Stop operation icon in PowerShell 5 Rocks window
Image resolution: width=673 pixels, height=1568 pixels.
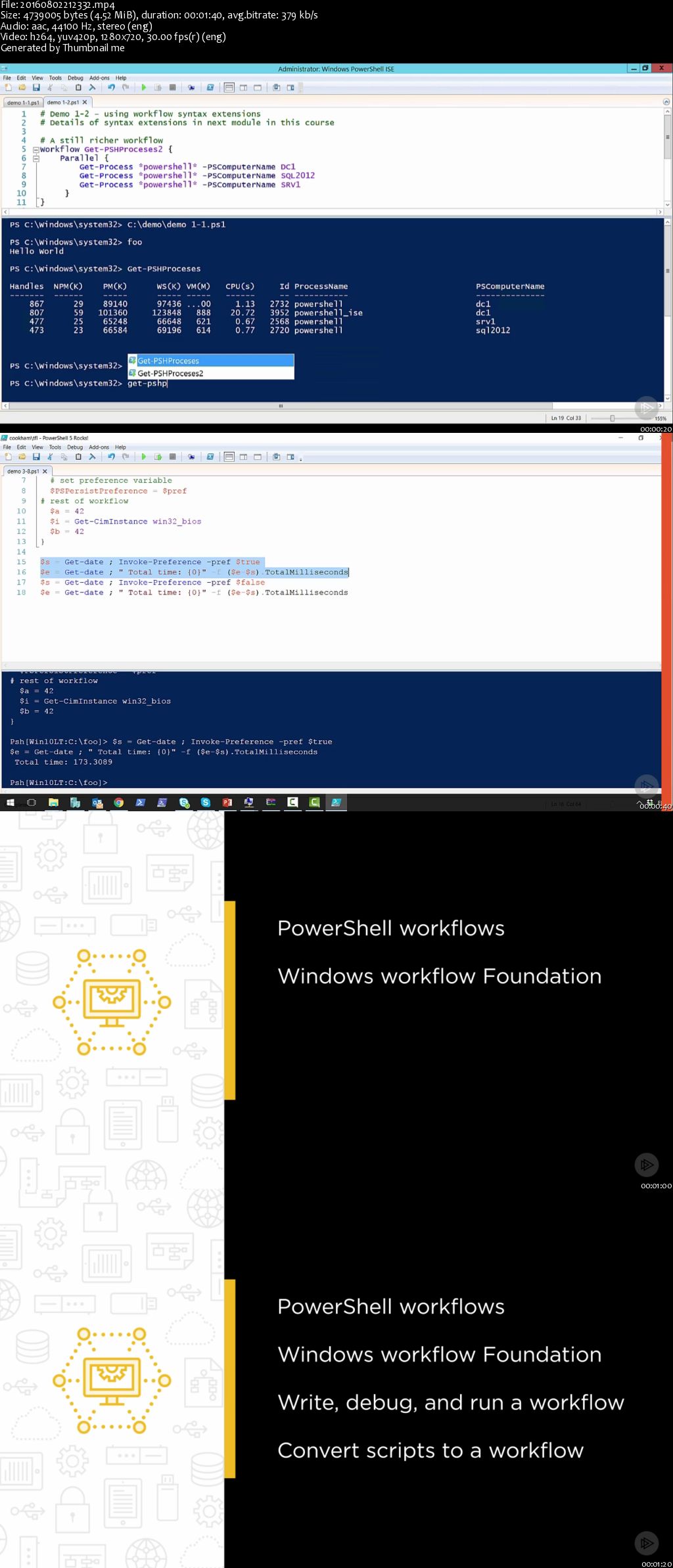pos(173,457)
